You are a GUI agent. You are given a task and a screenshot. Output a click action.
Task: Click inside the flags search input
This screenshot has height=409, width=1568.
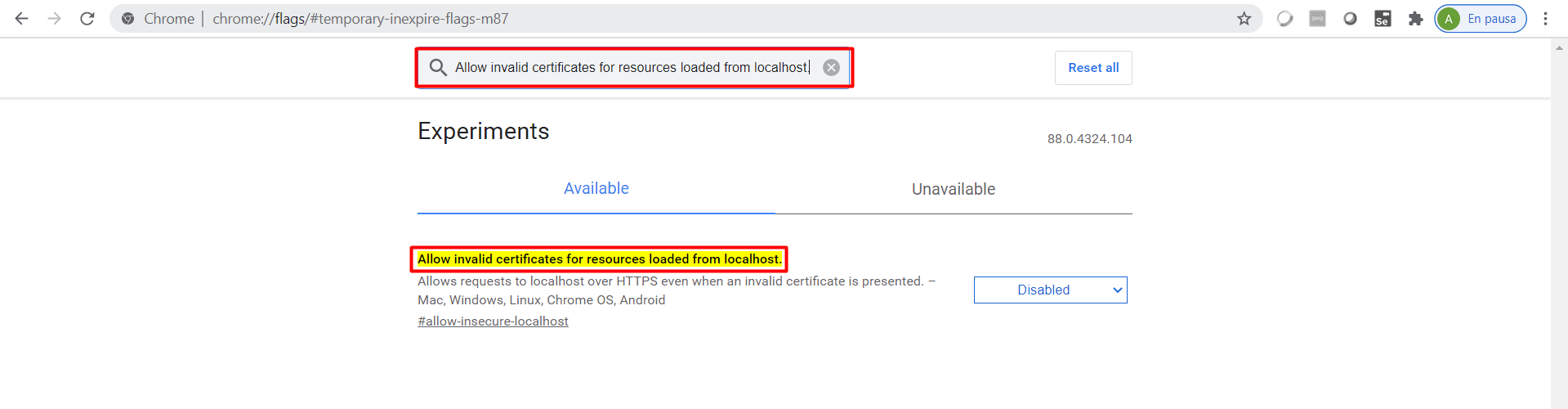point(631,68)
